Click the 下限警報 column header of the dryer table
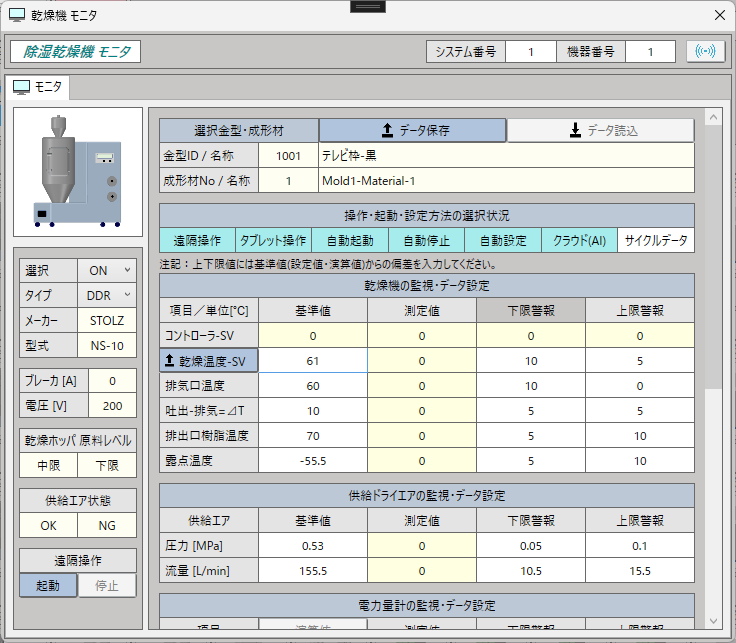Image resolution: width=736 pixels, height=643 pixels. [531, 310]
